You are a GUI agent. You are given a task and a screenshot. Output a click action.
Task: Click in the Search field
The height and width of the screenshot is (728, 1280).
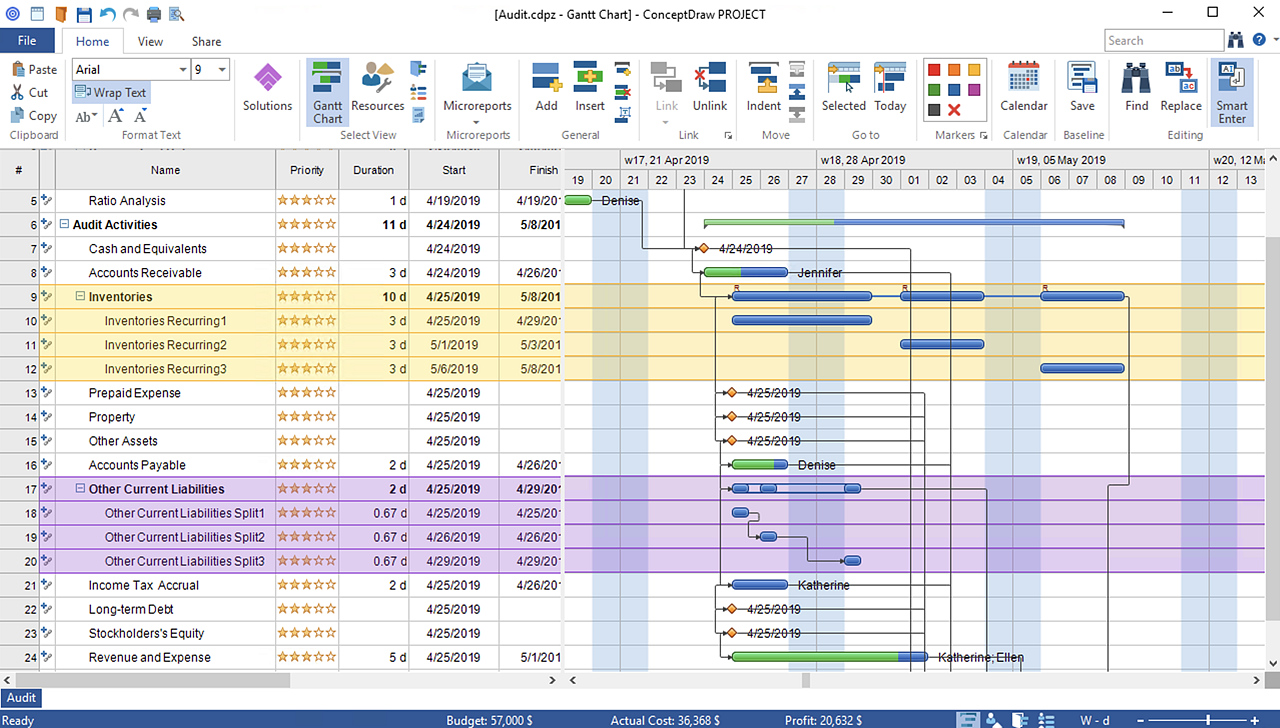point(1164,40)
